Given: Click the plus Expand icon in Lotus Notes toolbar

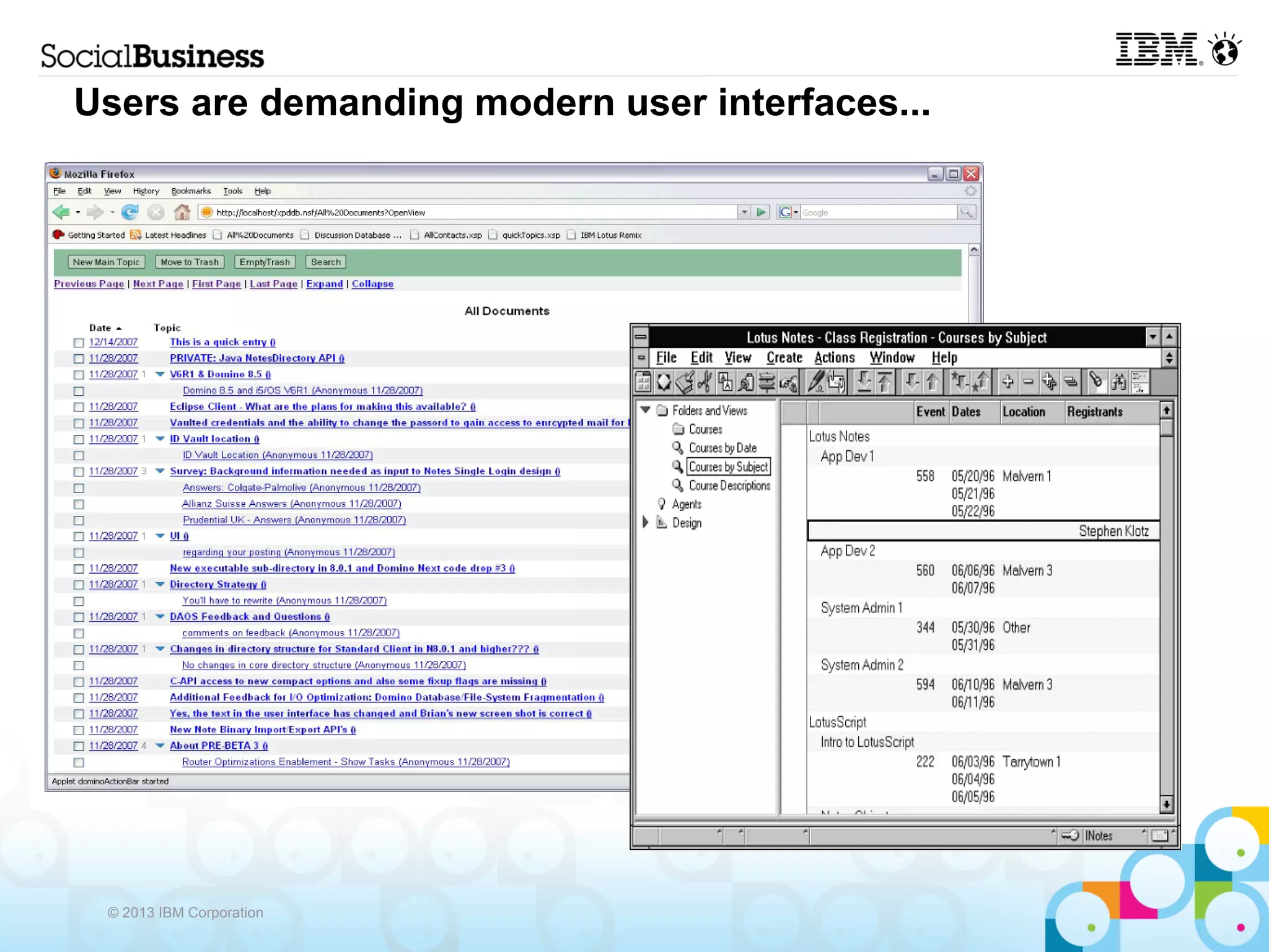Looking at the screenshot, I should click(x=1008, y=382).
